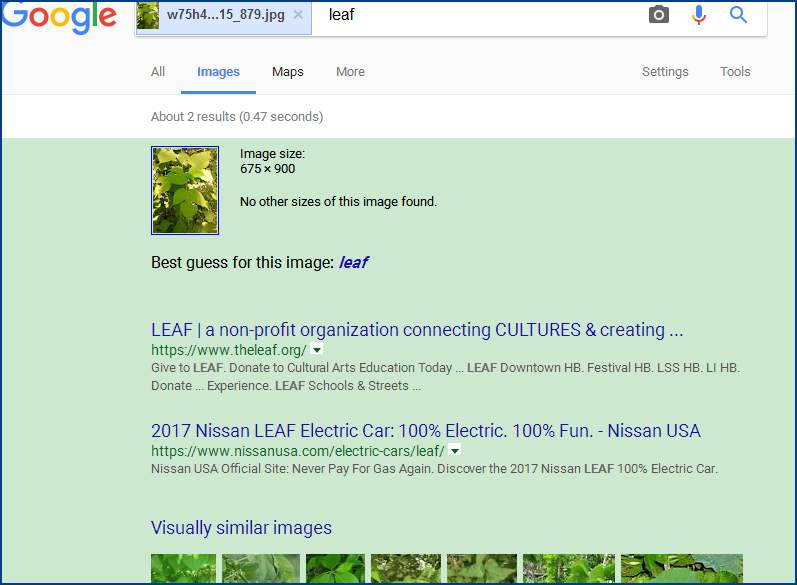Open 2017 Nissan LEAF Electric Car result
This screenshot has height=585, width=797.
coord(426,431)
